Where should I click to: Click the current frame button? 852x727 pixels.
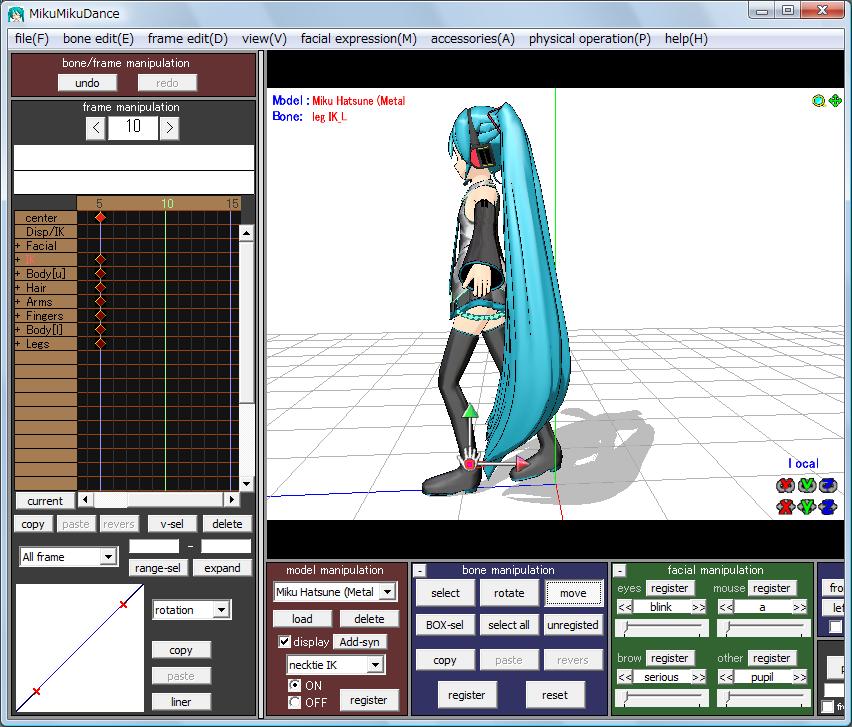click(45, 500)
